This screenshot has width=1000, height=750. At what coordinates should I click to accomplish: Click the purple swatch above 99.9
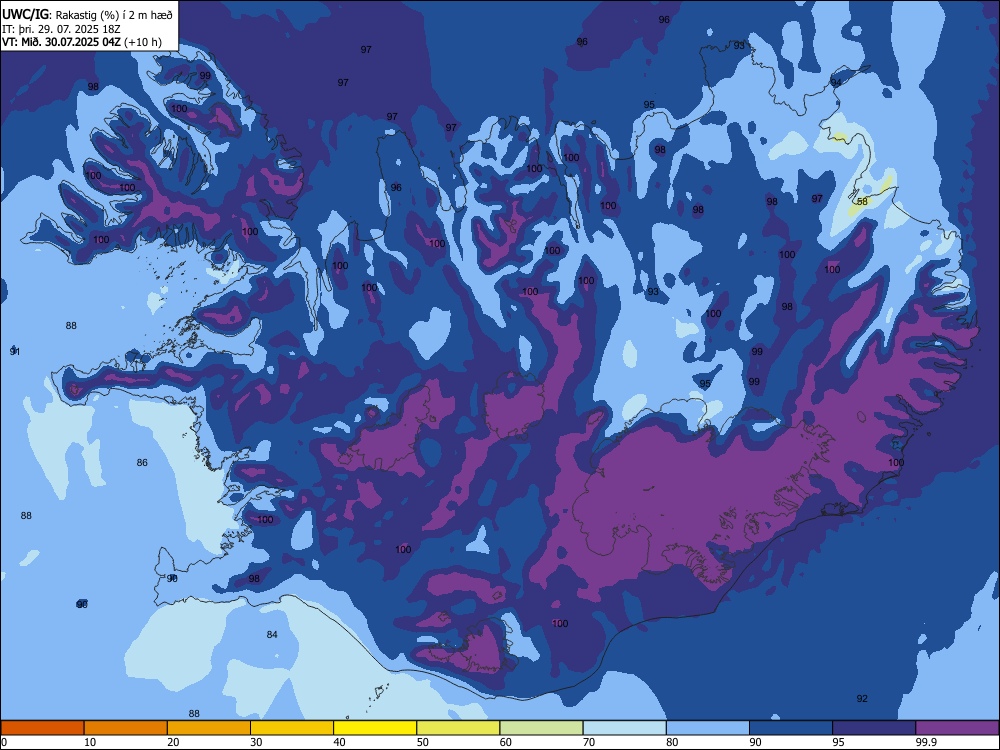(x=957, y=728)
